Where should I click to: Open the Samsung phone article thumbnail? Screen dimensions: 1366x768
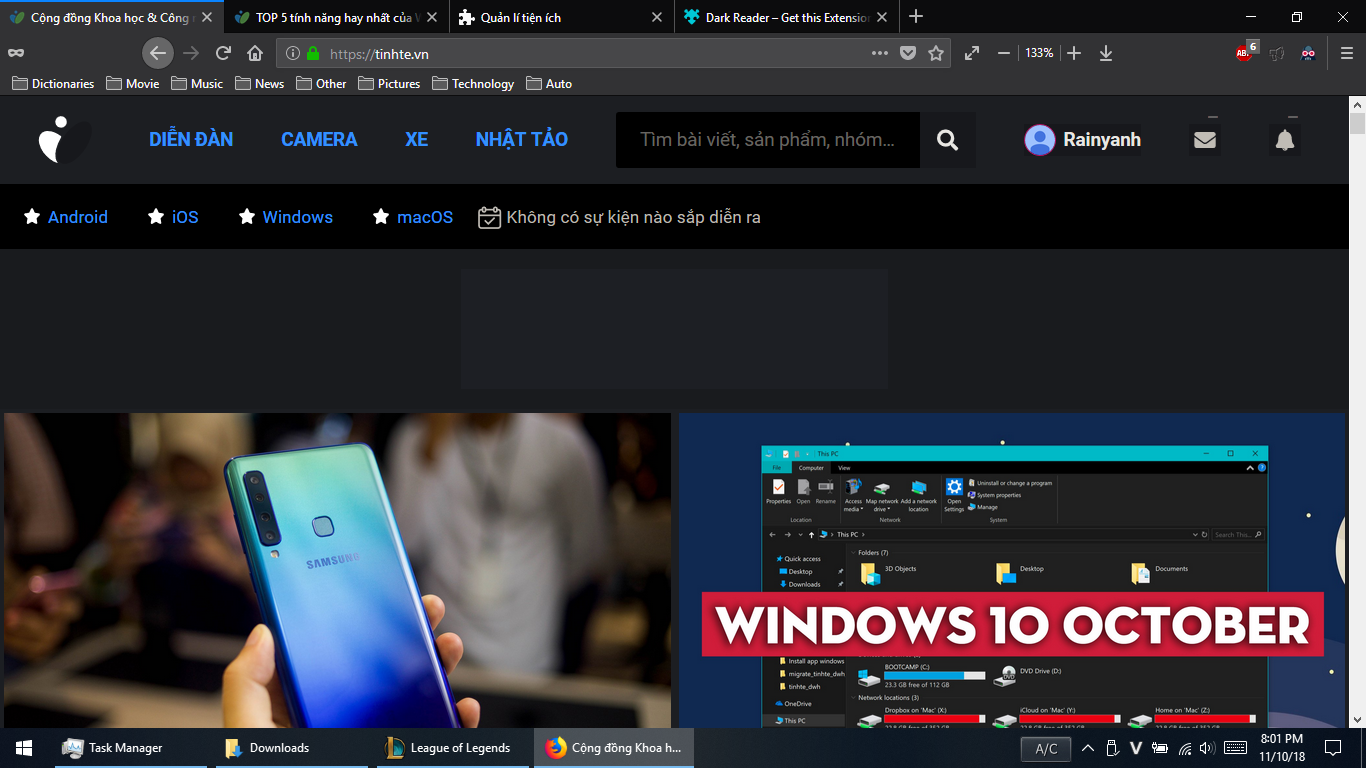(337, 571)
